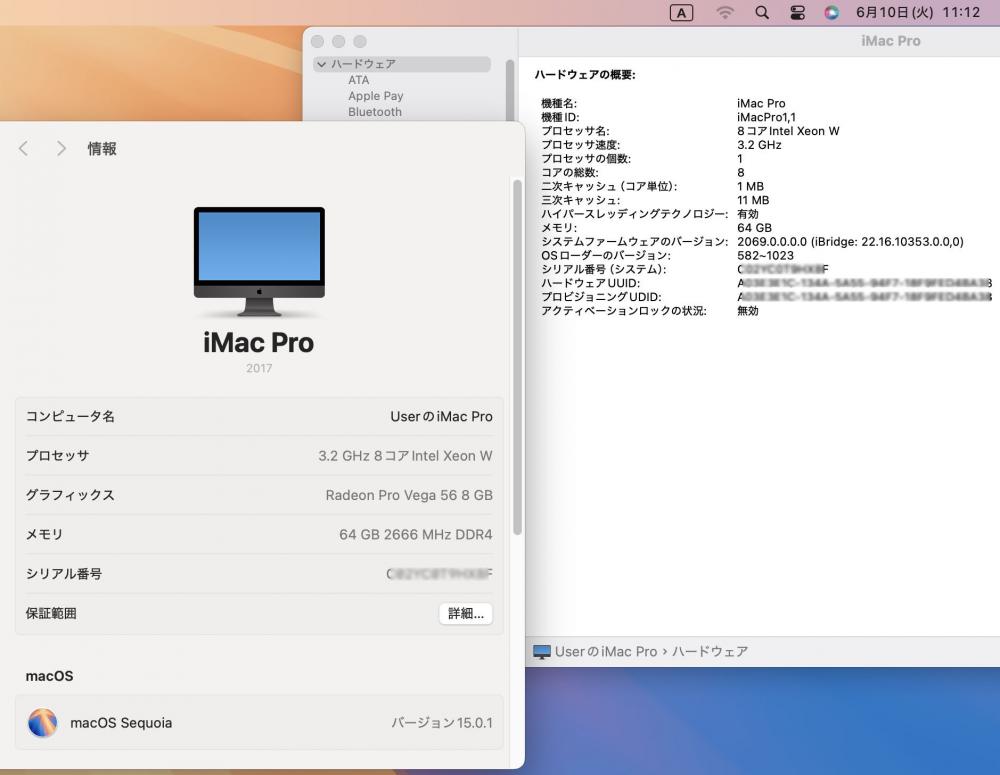The height and width of the screenshot is (775, 1000).
Task: Open Spotlight search magnifier icon
Action: pyautogui.click(x=761, y=13)
